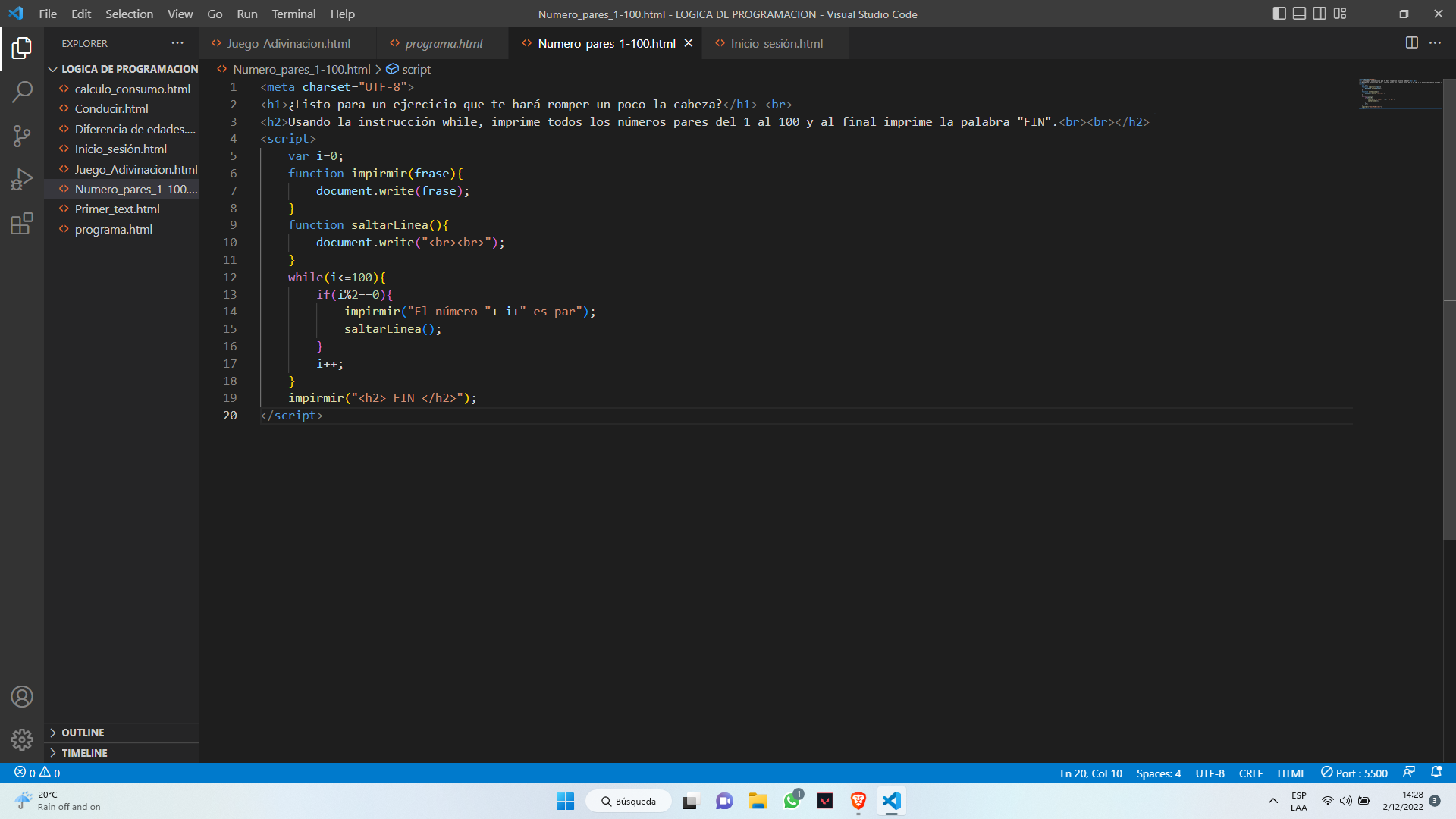This screenshot has width=1456, height=819.
Task: Open Windows Start button
Action: (x=565, y=801)
